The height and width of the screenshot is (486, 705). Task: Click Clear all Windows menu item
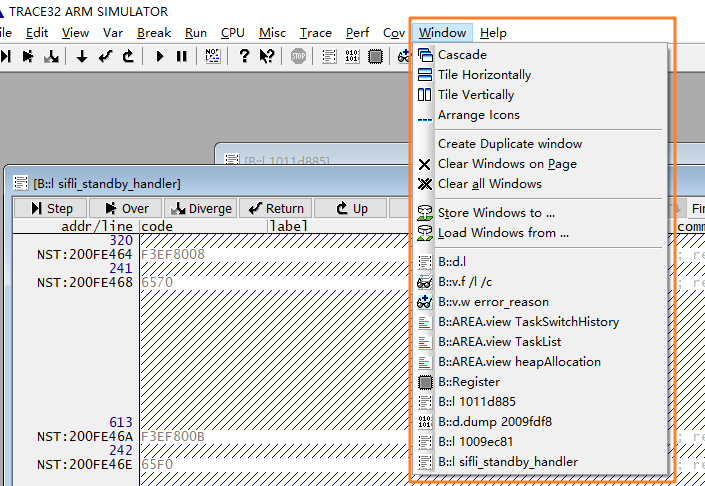click(x=489, y=184)
